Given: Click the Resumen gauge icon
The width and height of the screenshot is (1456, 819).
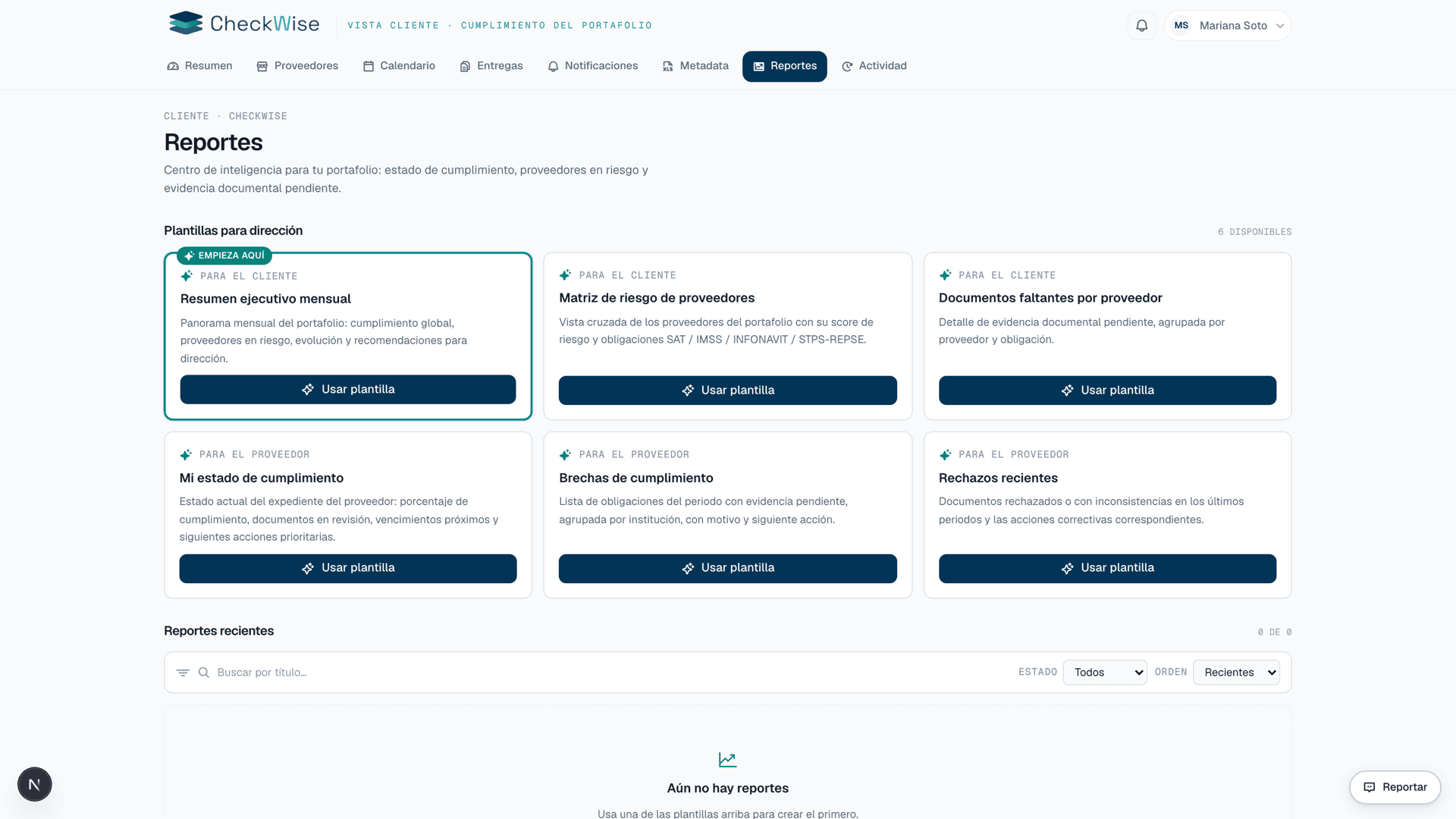Looking at the screenshot, I should pos(173,67).
